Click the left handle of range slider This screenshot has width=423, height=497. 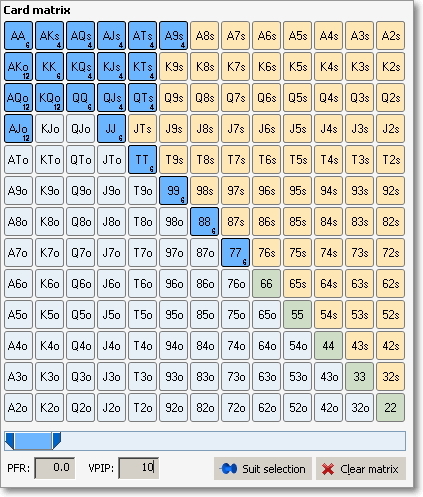(x=9, y=441)
